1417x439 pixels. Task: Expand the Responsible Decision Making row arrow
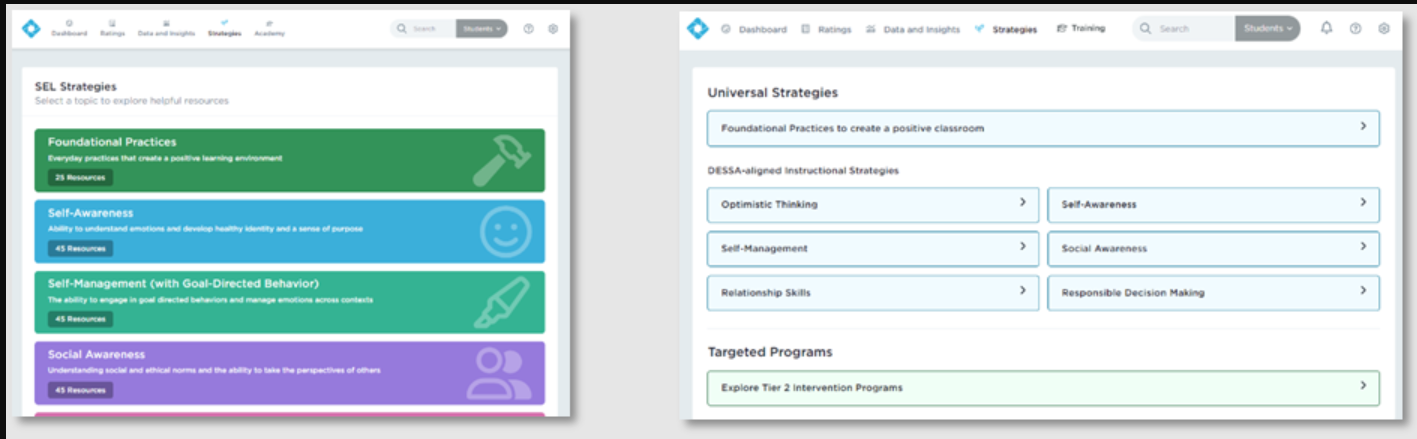[x=1363, y=291]
